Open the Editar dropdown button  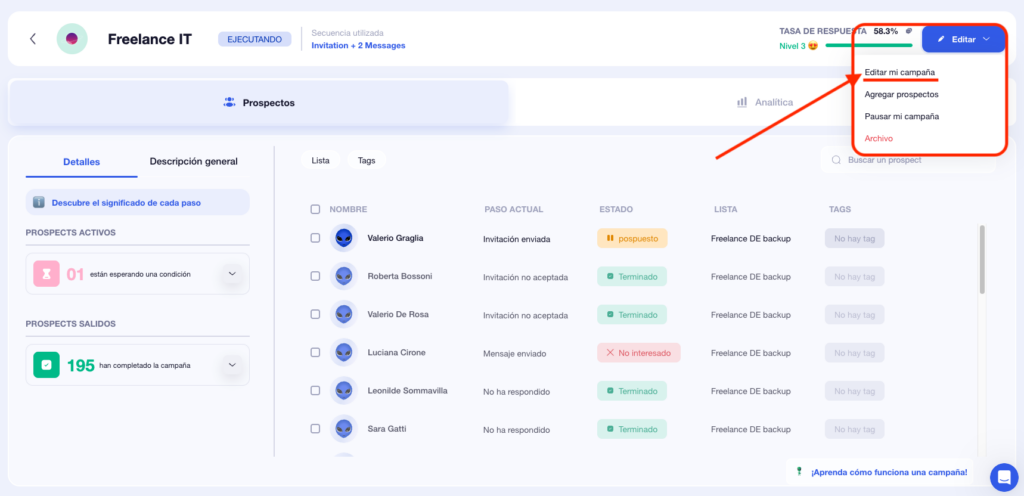[x=964, y=39]
